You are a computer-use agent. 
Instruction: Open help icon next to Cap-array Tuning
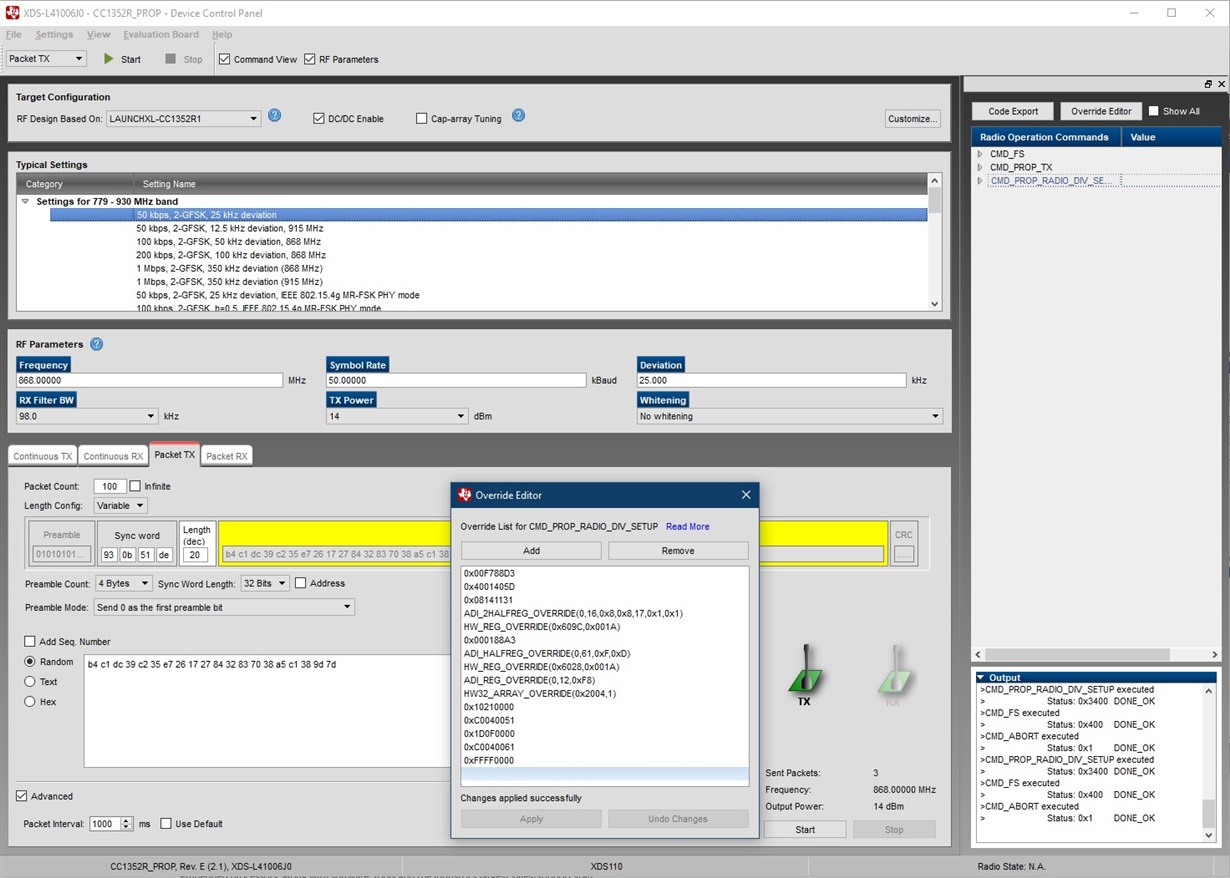click(519, 116)
